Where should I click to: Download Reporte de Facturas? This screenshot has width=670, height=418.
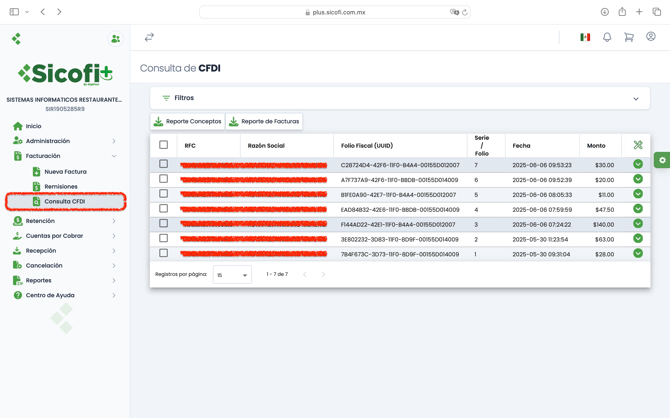[x=264, y=121]
